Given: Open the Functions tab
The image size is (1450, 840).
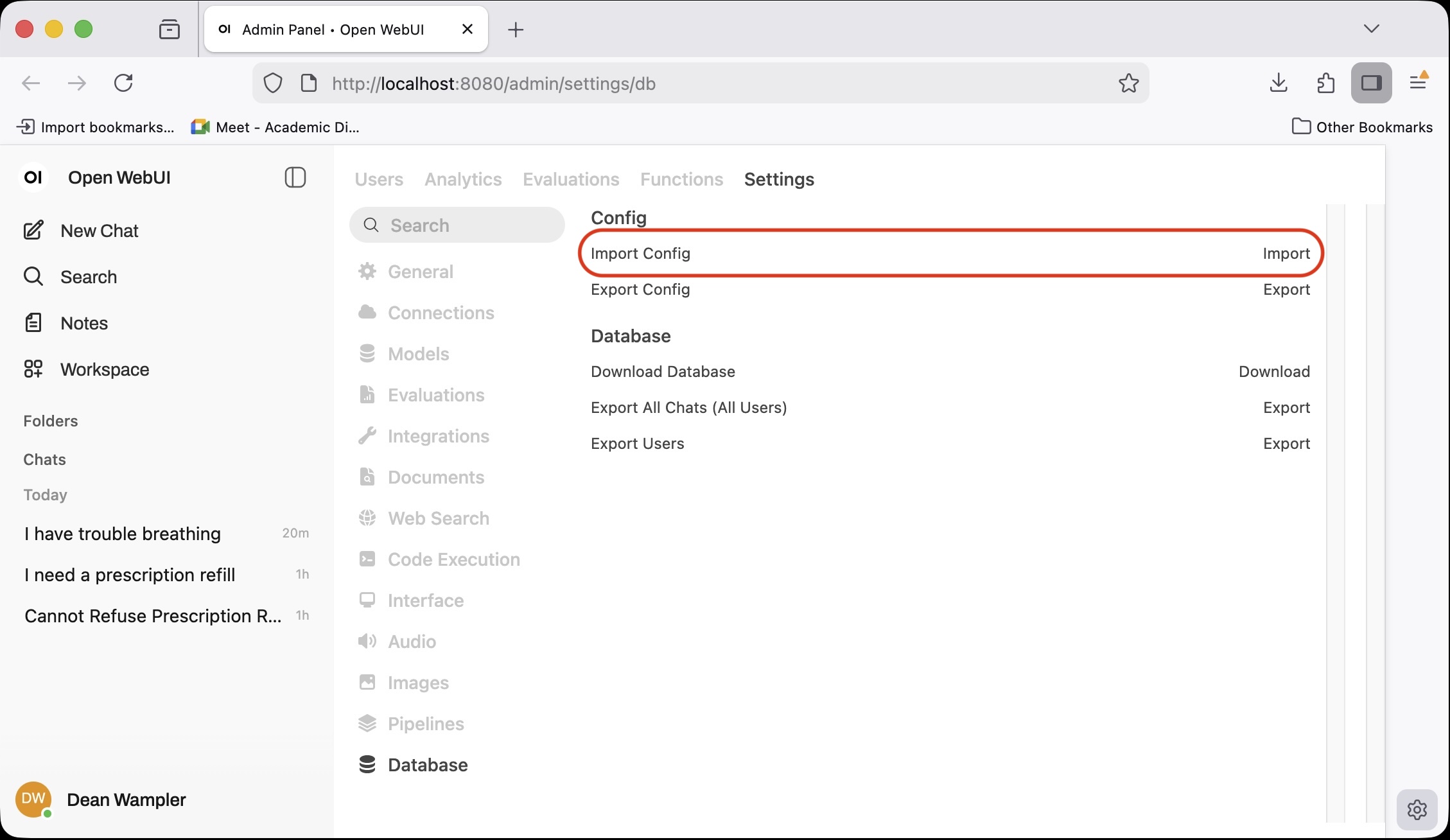Looking at the screenshot, I should point(681,180).
